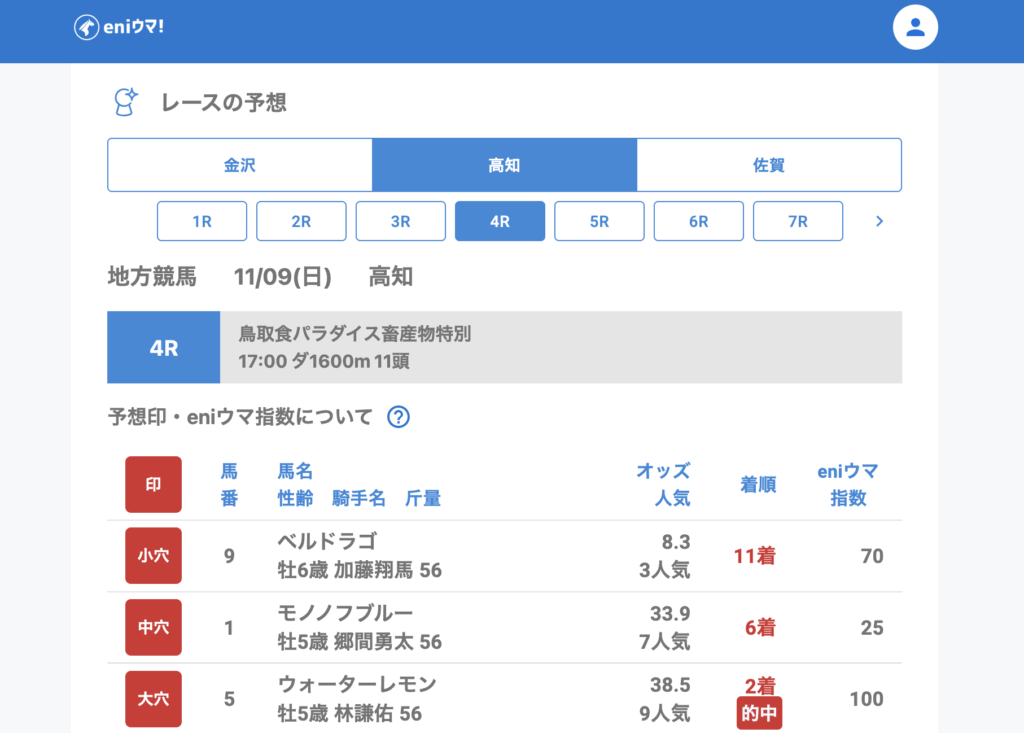Click the eniウマ! logo in header
Image resolution: width=1024 pixels, height=733 pixels.
(119, 28)
